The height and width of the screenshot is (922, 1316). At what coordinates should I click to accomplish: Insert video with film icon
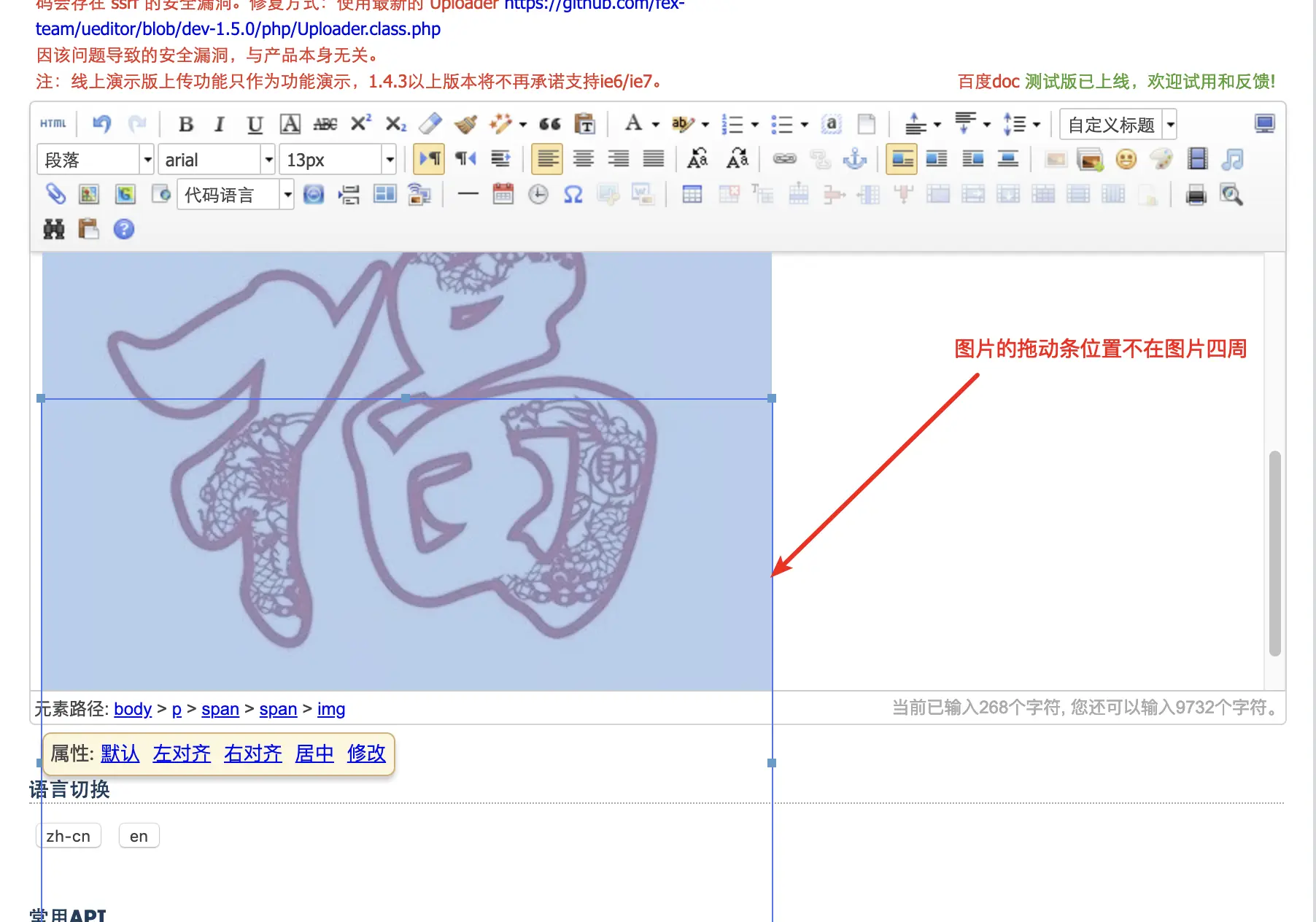[1197, 159]
